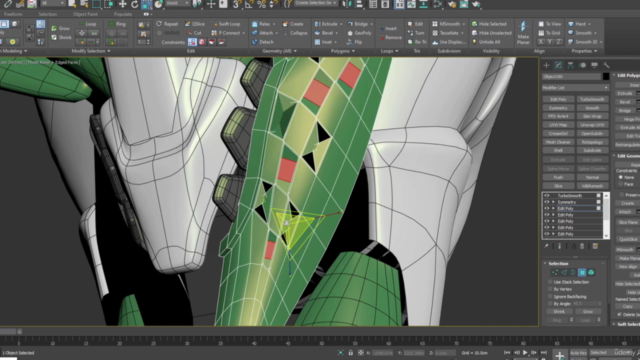Click the Play animation button
640x360 pixels.
click(x=525, y=353)
